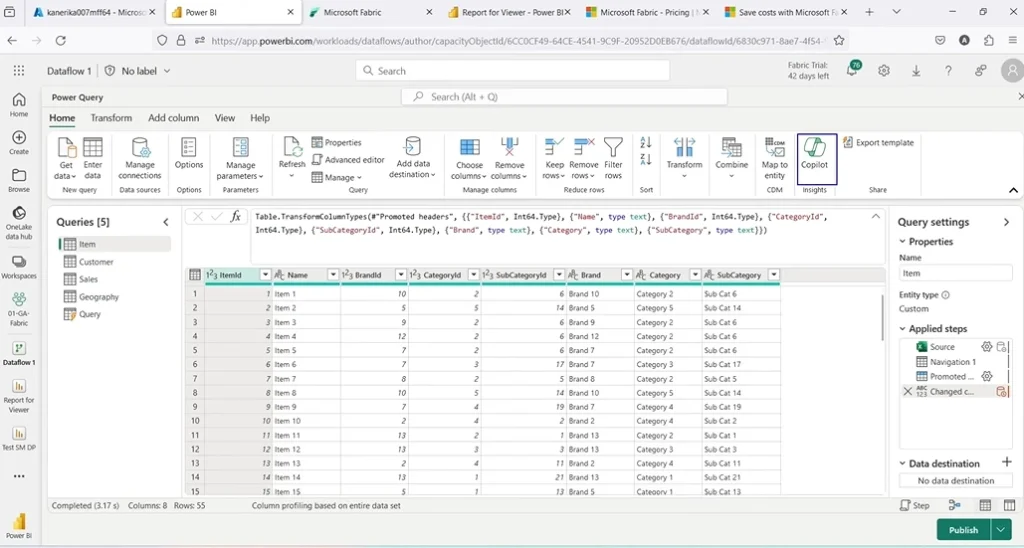Open Workspaces in left sidebar
The width and height of the screenshot is (1024, 548).
tap(19, 266)
